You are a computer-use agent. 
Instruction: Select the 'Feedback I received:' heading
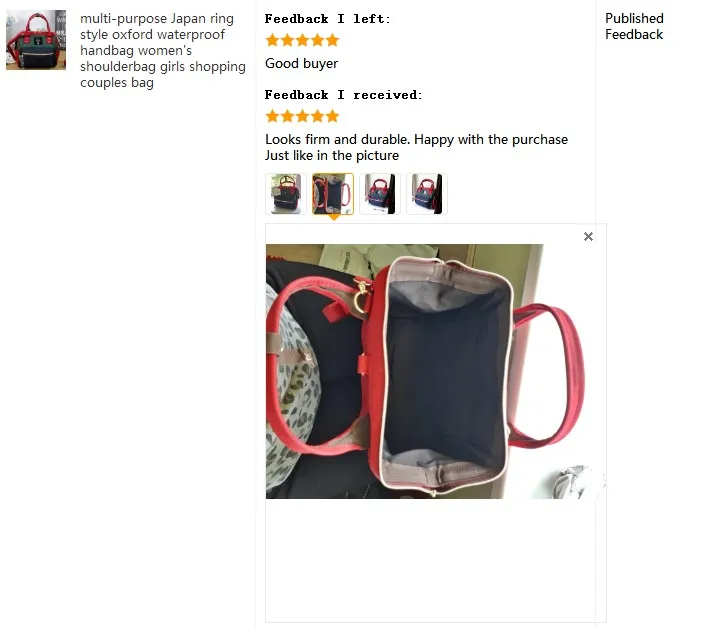[x=343, y=95]
